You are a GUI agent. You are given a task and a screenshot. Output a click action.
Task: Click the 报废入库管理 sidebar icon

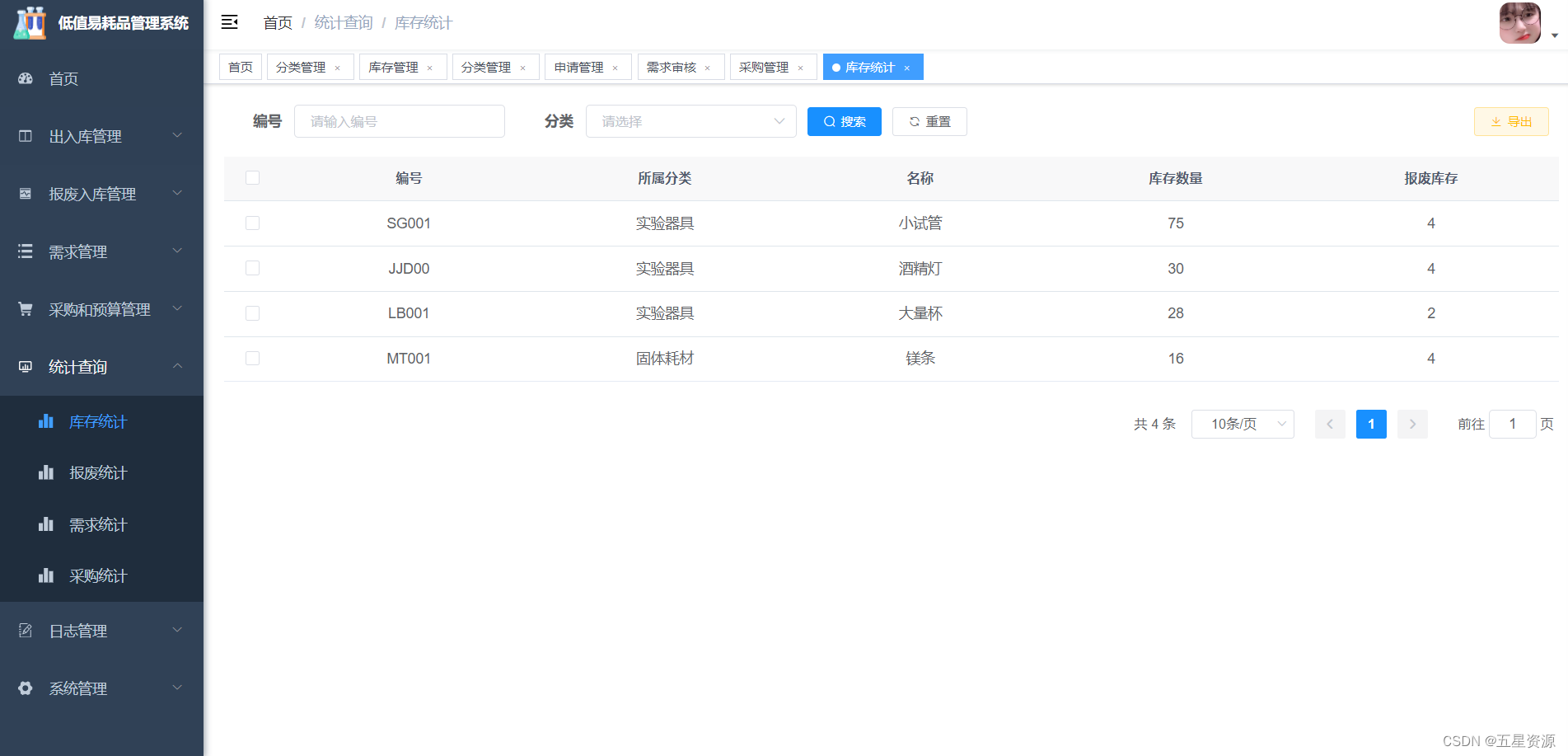tap(26, 194)
